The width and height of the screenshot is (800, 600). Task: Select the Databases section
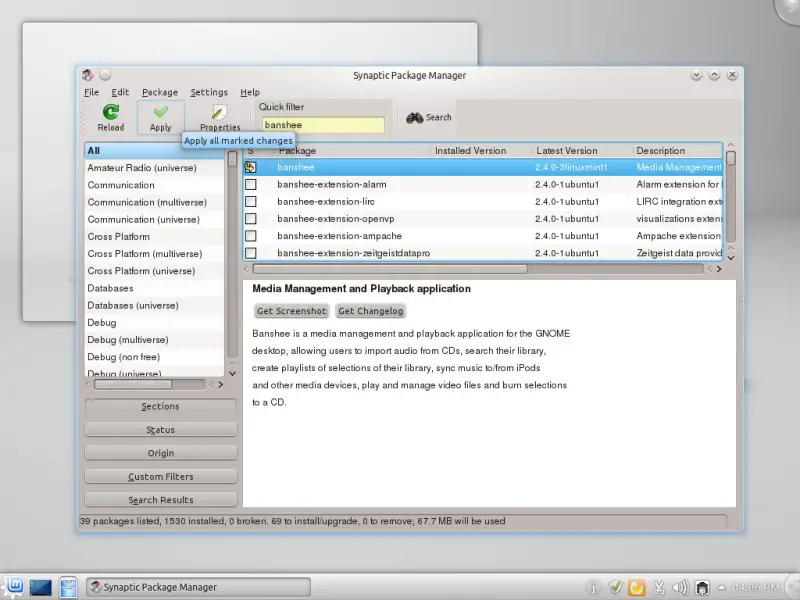click(x=154, y=288)
